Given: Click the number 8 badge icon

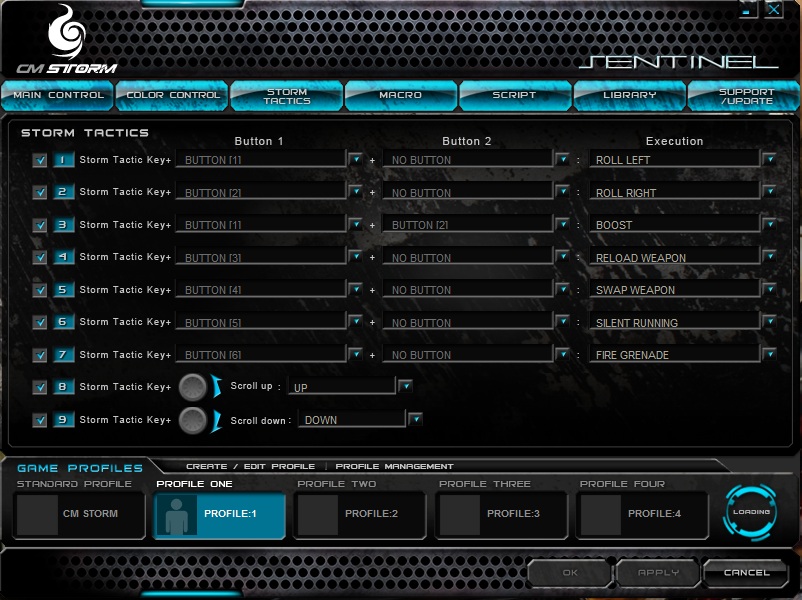Looking at the screenshot, I should (63, 387).
